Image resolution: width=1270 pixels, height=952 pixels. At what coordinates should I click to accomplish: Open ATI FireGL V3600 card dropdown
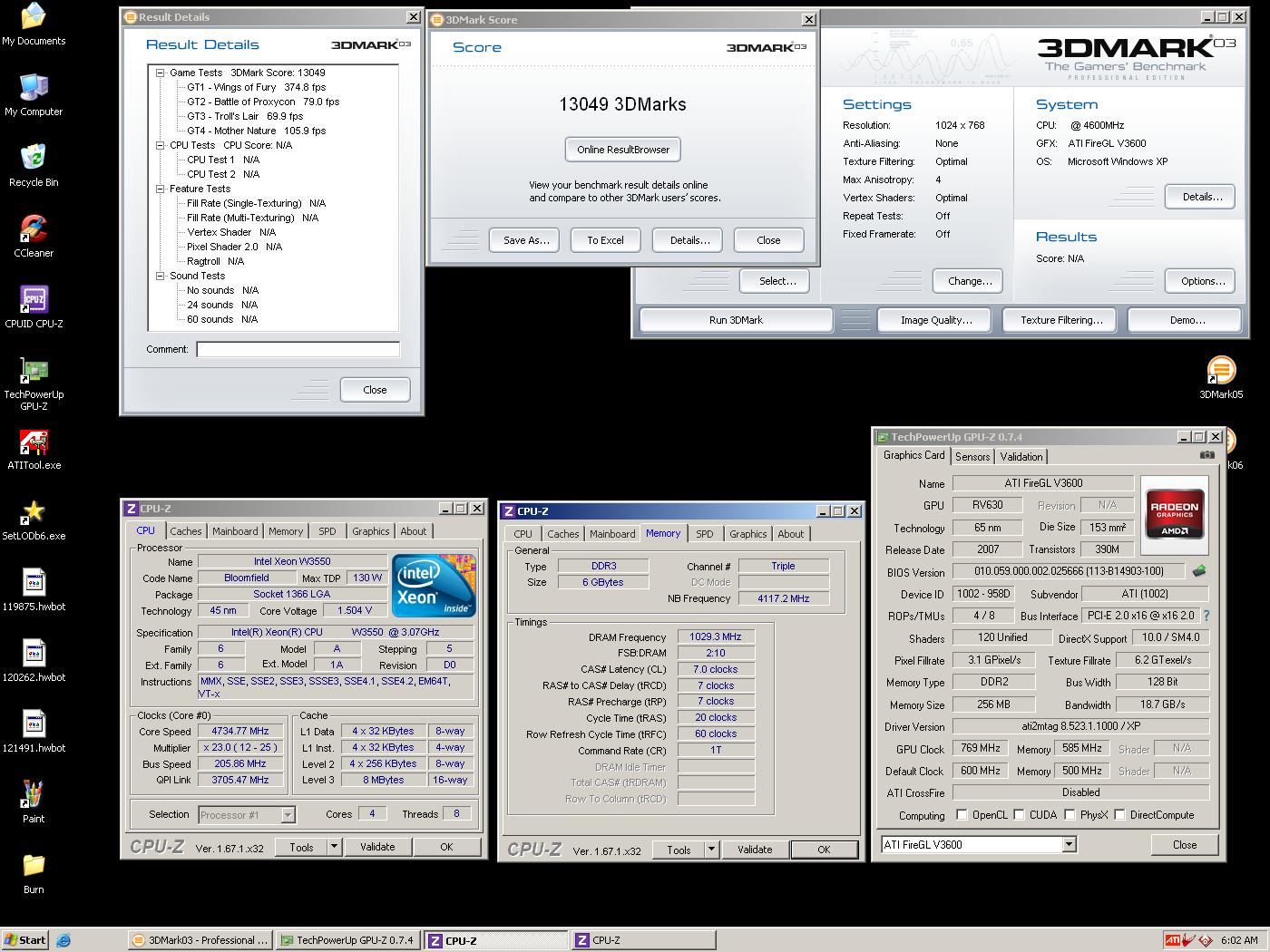1070,844
